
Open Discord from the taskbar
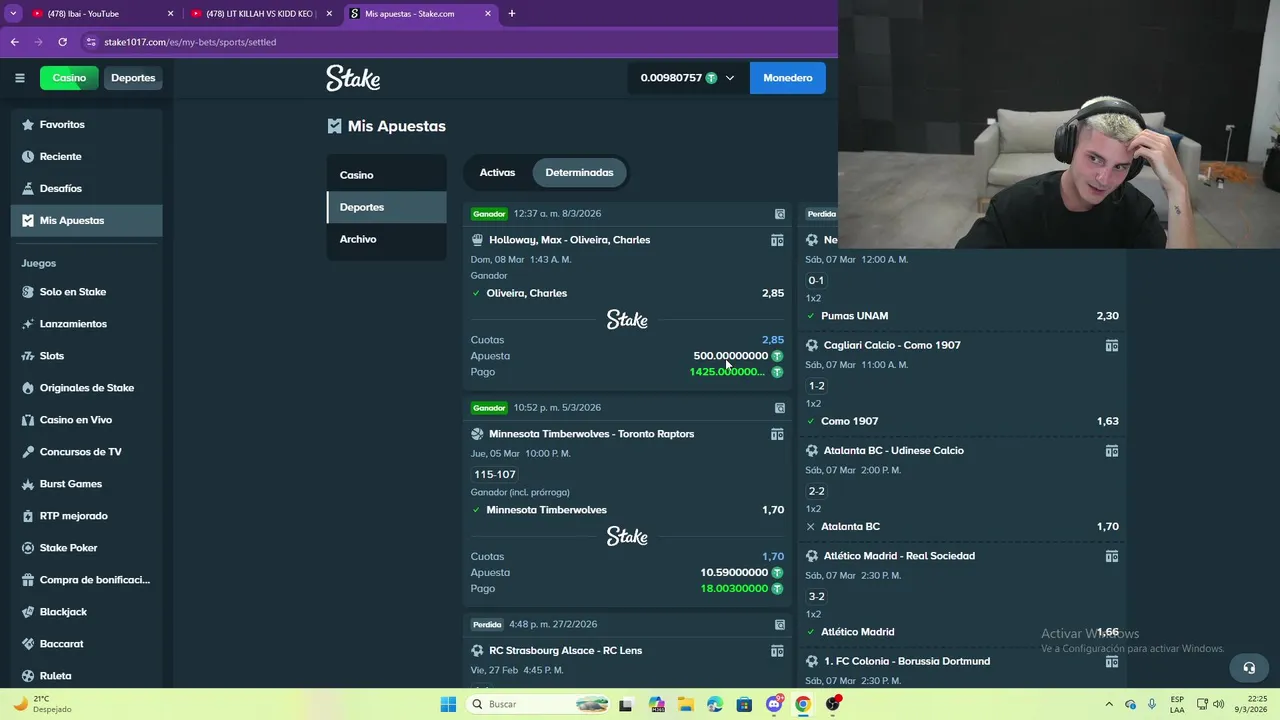pos(774,704)
